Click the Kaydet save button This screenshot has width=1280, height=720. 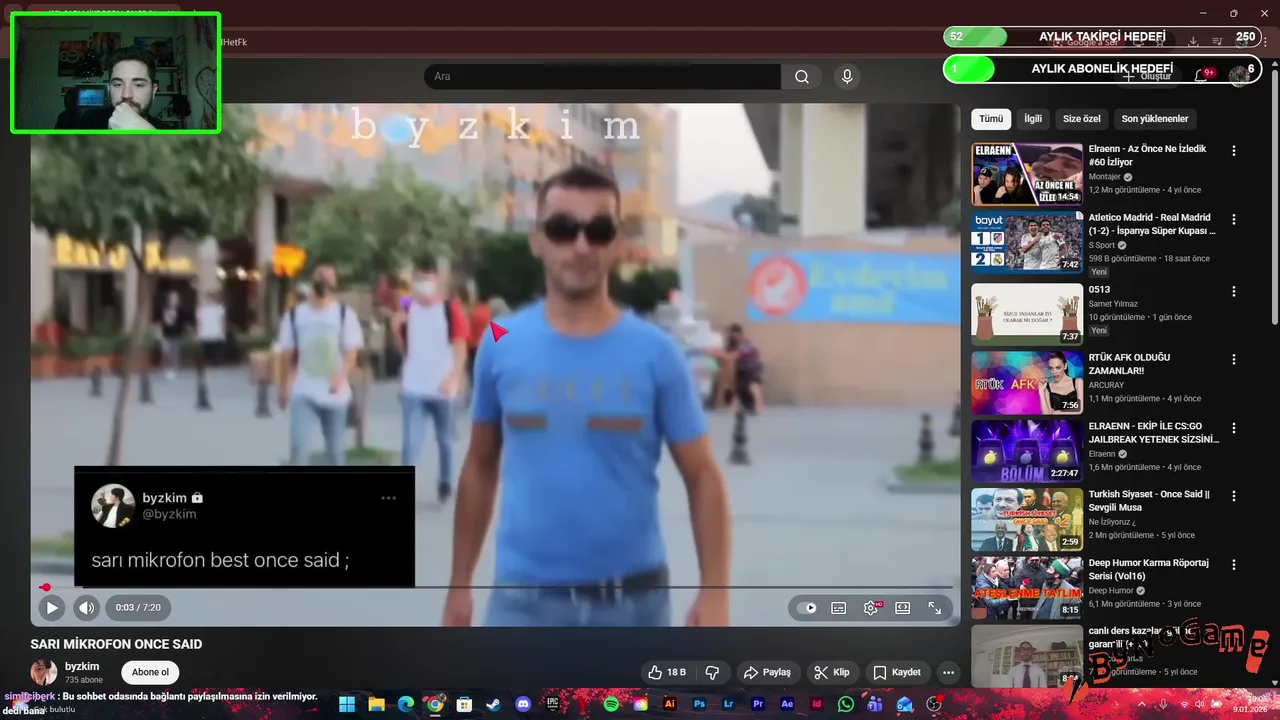click(897, 672)
